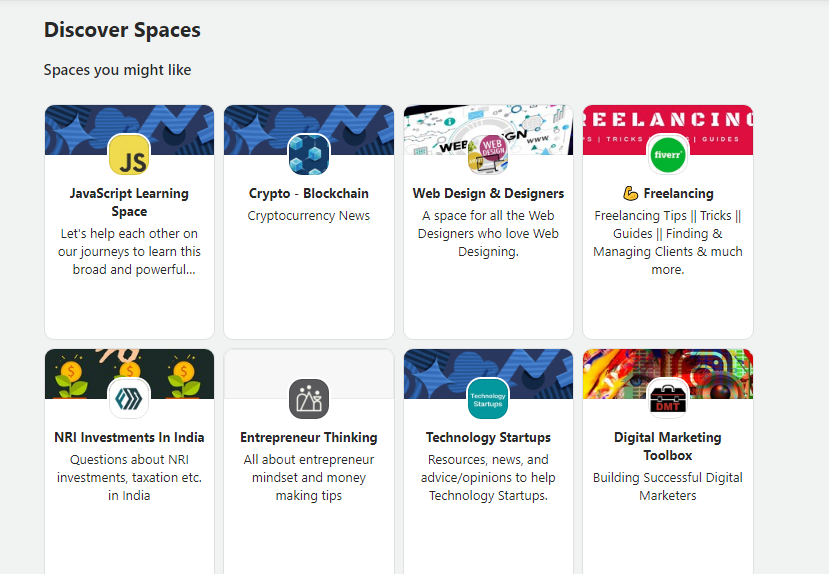Open the DMT toolbox icon
Image resolution: width=829 pixels, height=574 pixels.
click(668, 399)
